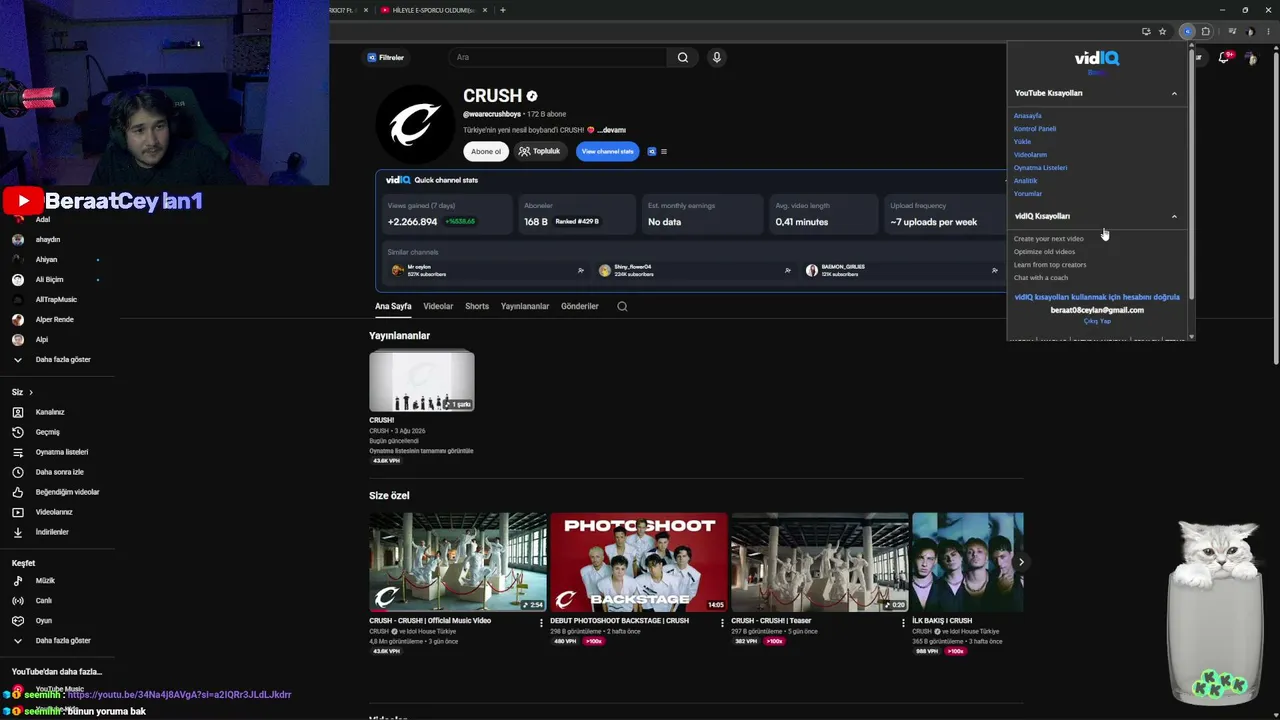
Task: Subscribe with the Abone ol button
Action: click(x=486, y=152)
